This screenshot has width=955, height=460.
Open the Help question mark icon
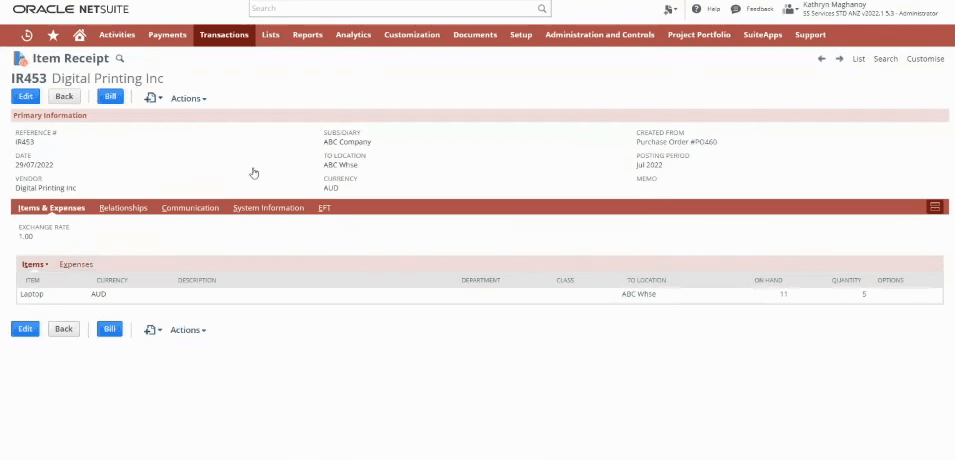pos(696,9)
